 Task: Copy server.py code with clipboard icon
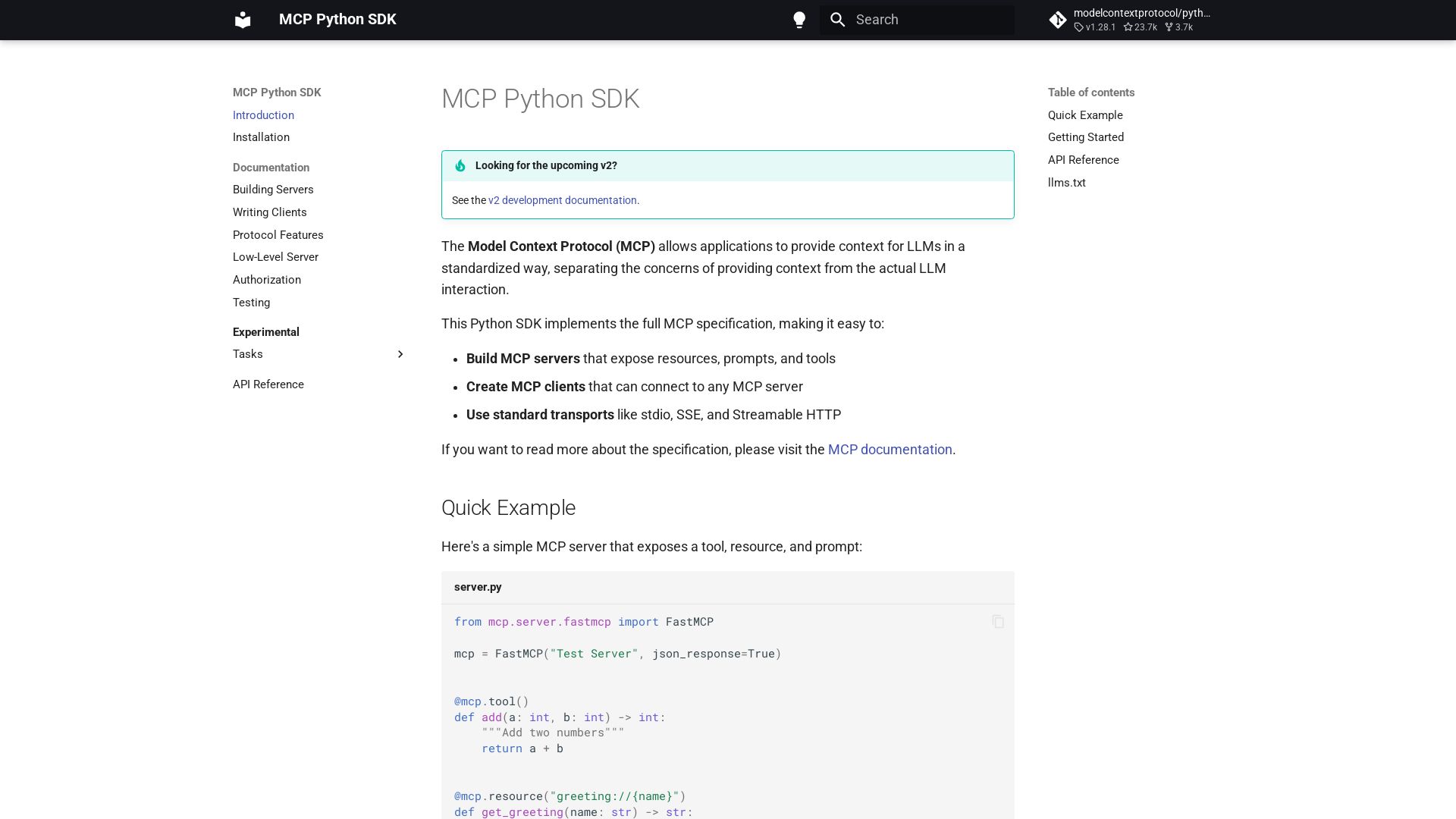(x=998, y=622)
